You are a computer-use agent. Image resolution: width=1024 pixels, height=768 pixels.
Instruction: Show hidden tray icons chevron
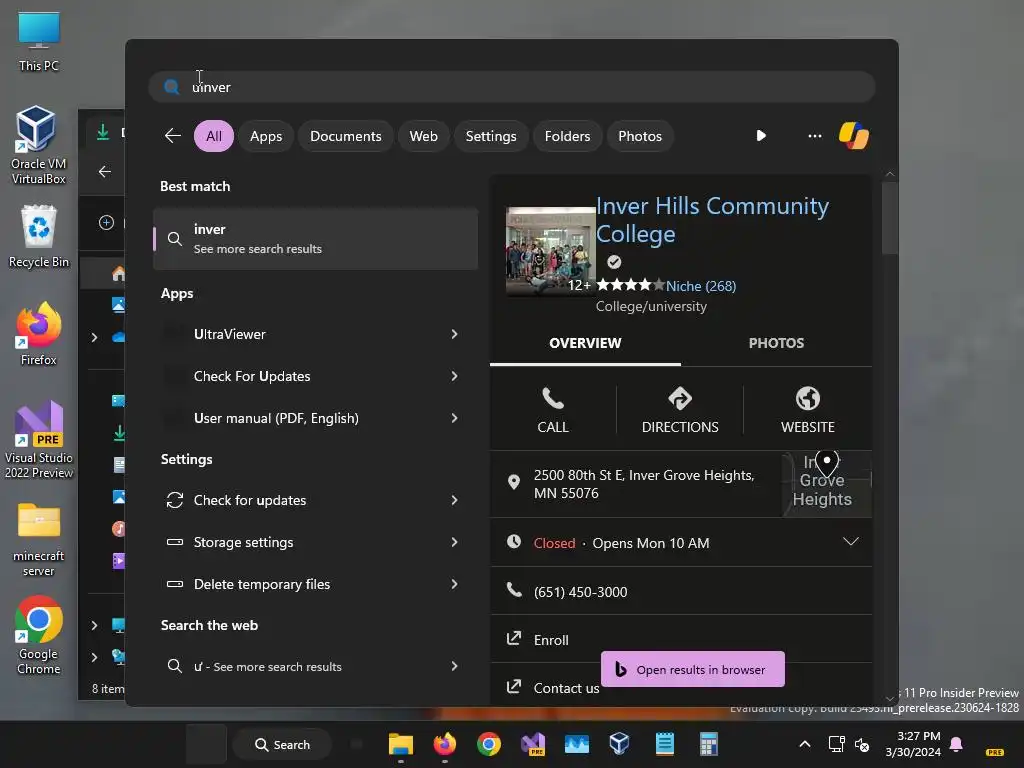(x=805, y=744)
